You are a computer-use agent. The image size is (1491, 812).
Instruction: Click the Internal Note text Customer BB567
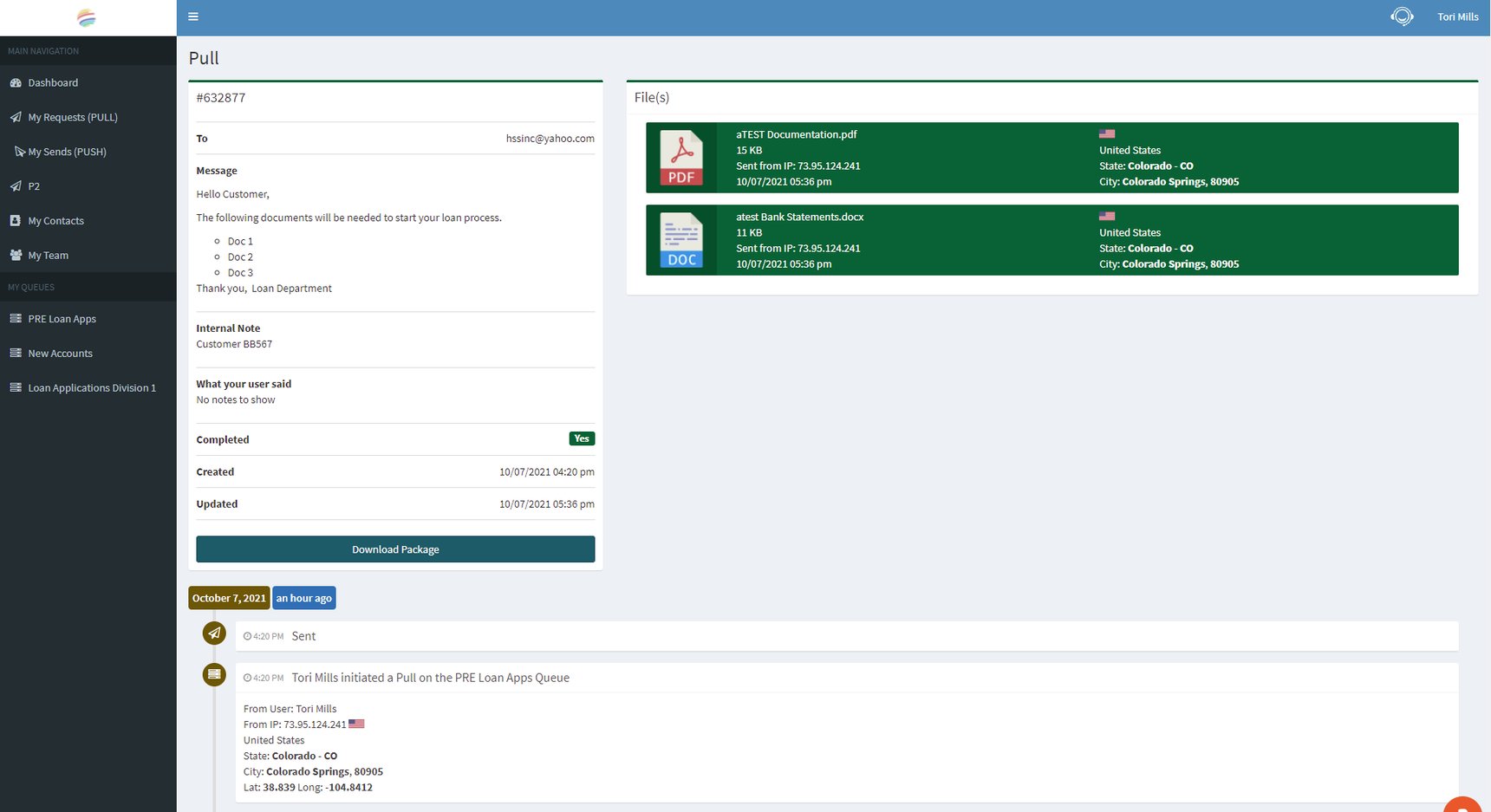click(x=234, y=344)
